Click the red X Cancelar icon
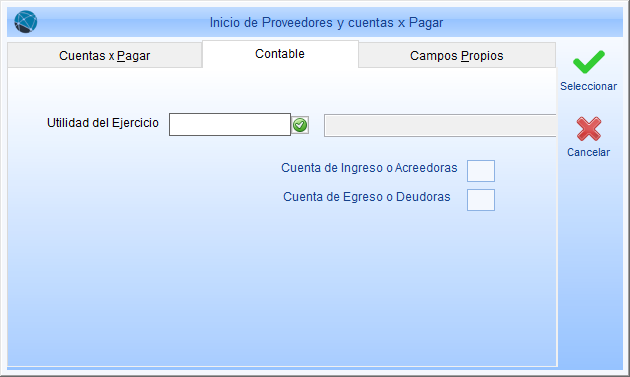The image size is (630, 377). coord(589,129)
